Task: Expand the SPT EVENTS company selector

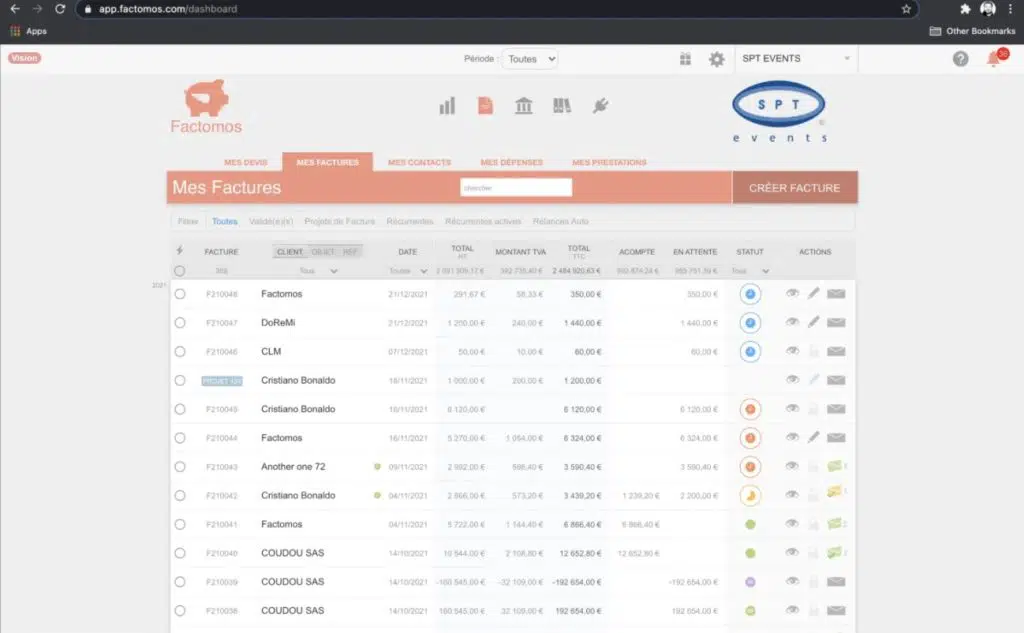Action: point(796,59)
